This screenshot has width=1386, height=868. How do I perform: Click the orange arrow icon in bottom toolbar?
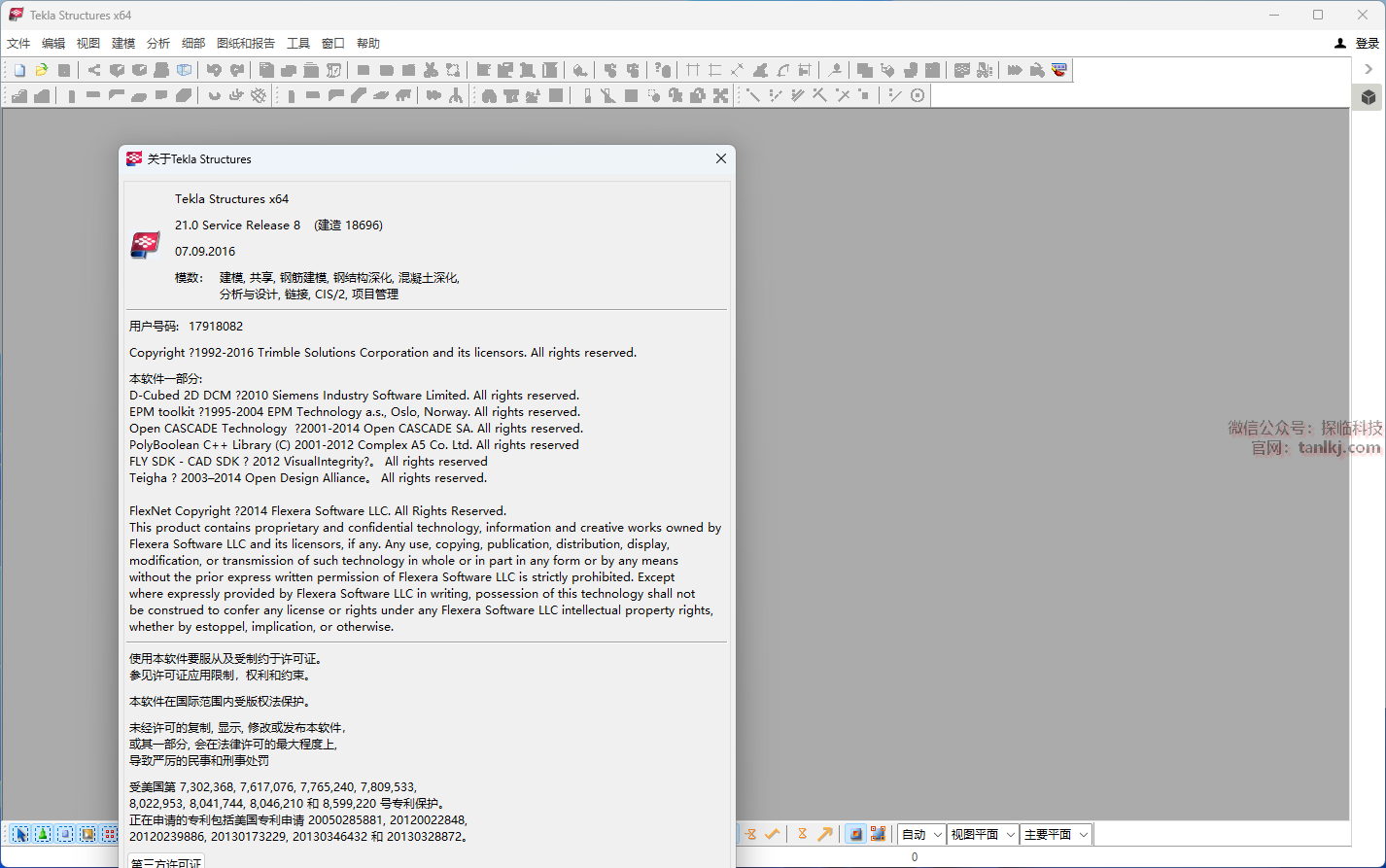click(824, 834)
